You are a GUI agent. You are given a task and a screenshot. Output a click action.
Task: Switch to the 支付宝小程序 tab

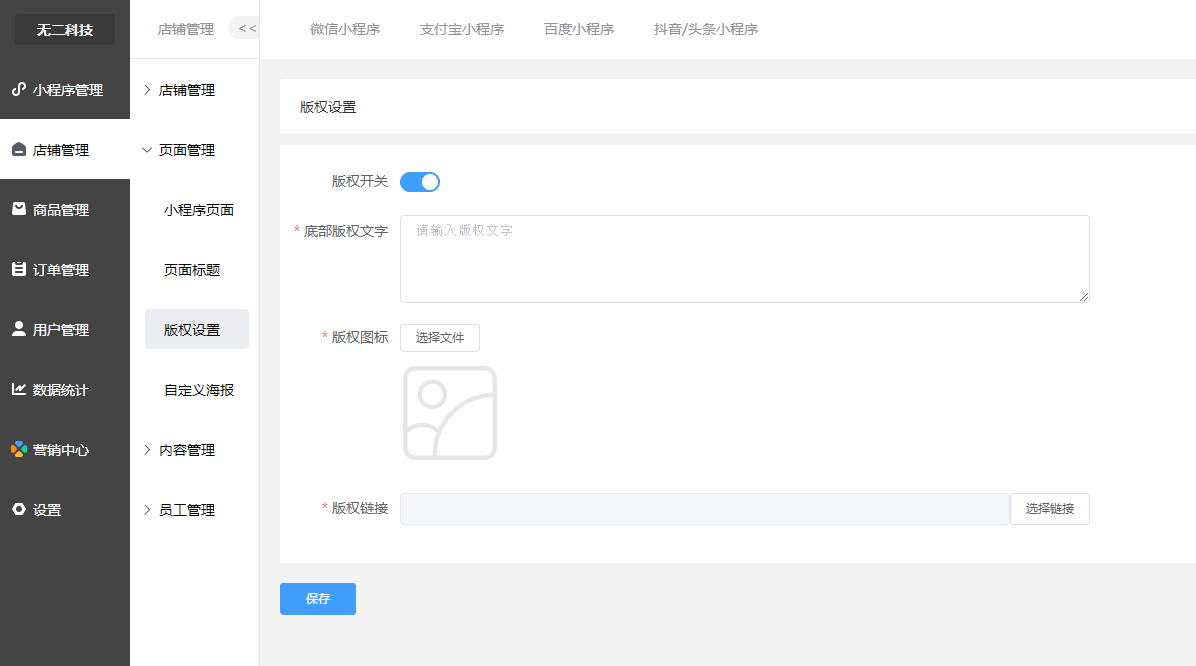pyautogui.click(x=461, y=29)
